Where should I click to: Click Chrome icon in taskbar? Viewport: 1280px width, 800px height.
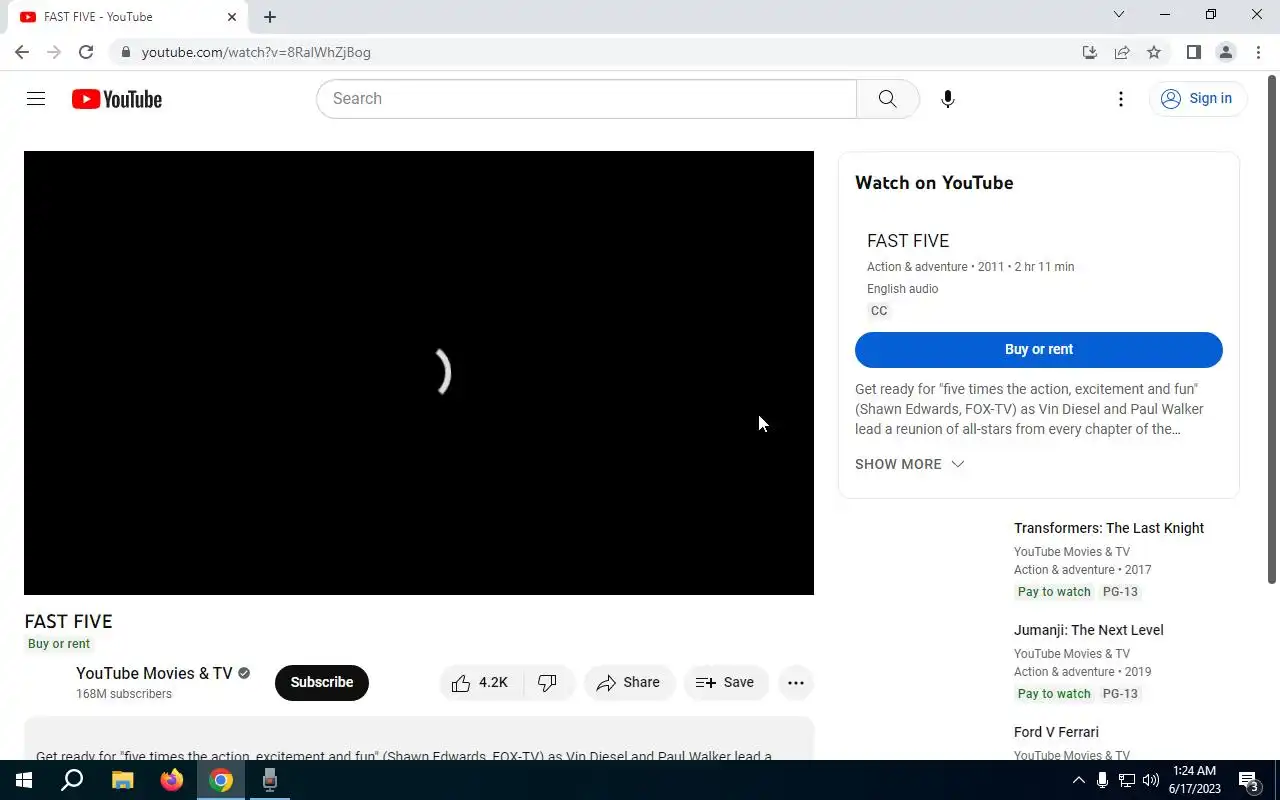[x=221, y=780]
